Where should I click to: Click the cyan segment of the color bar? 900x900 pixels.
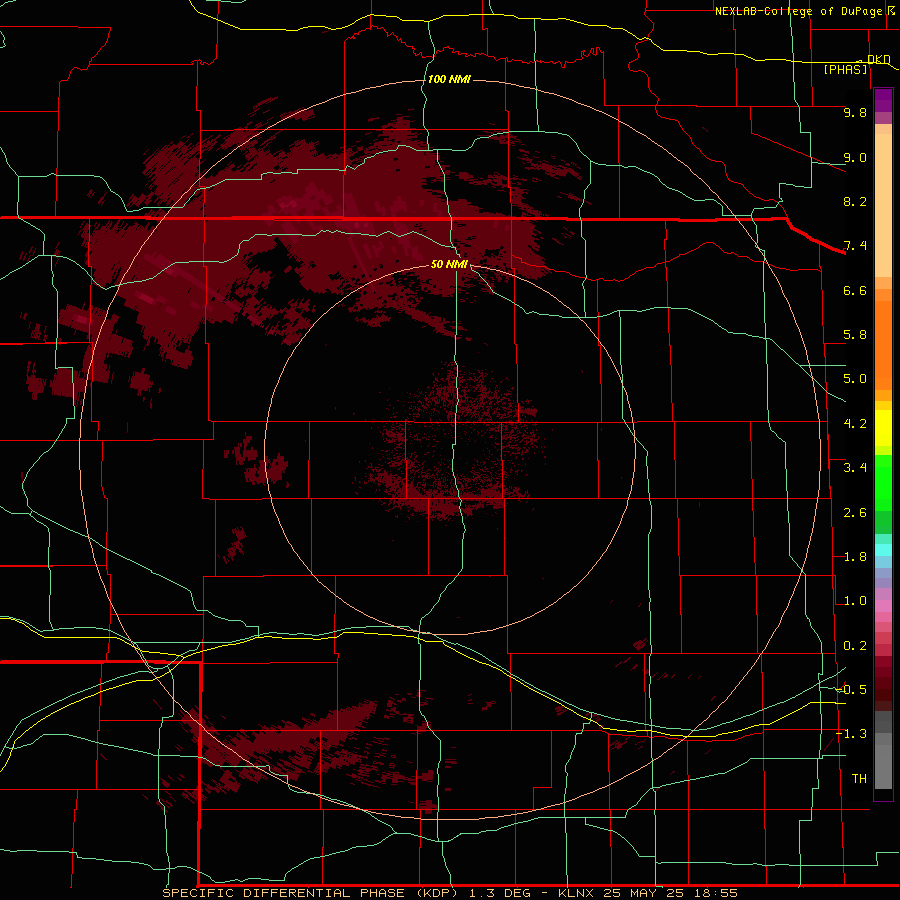tap(883, 550)
